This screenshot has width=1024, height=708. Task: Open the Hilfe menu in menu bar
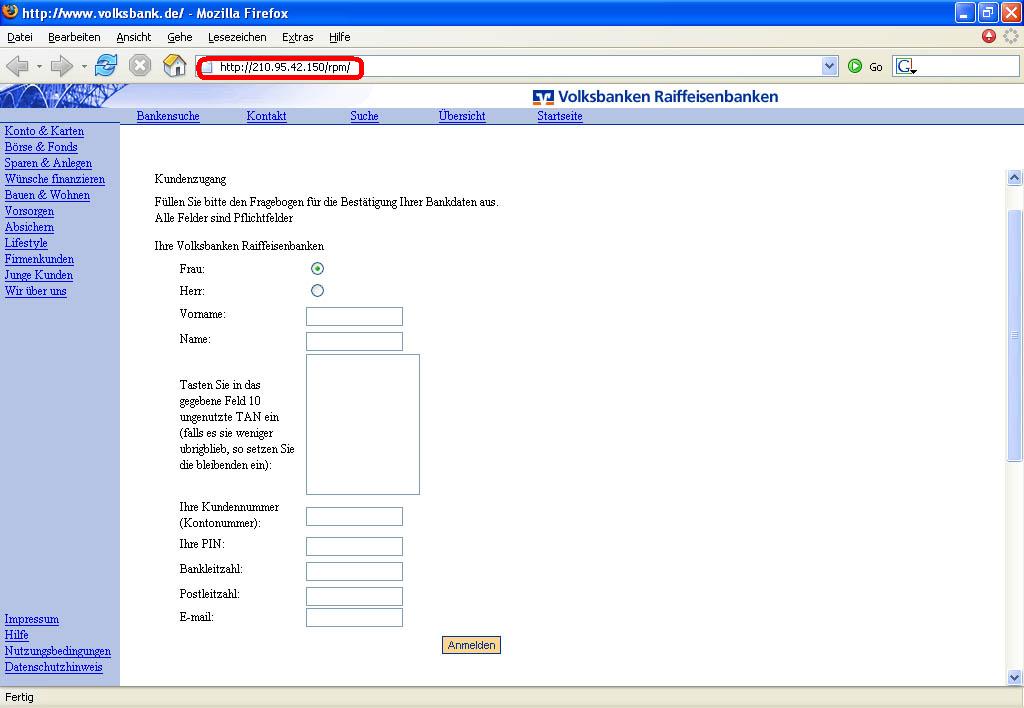point(340,37)
